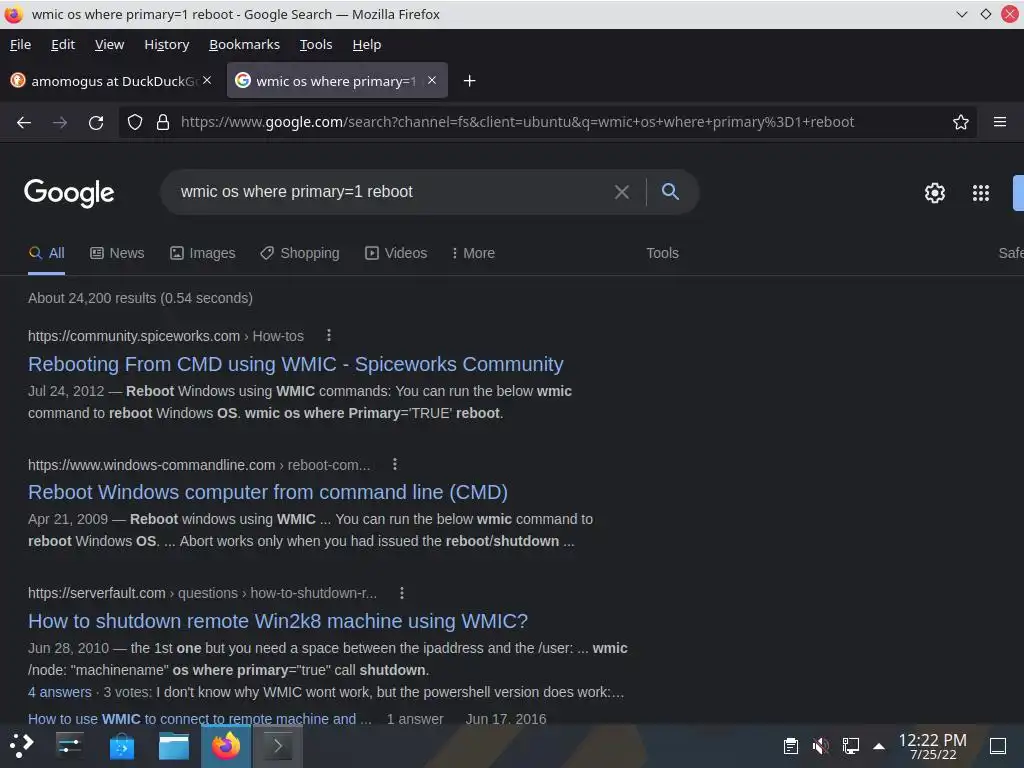Close the amomogus DuckDuckGo tab

coord(207,80)
